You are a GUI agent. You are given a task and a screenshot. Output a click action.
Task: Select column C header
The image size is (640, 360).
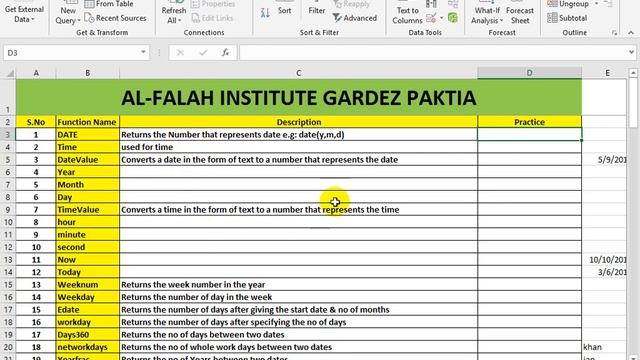298,73
